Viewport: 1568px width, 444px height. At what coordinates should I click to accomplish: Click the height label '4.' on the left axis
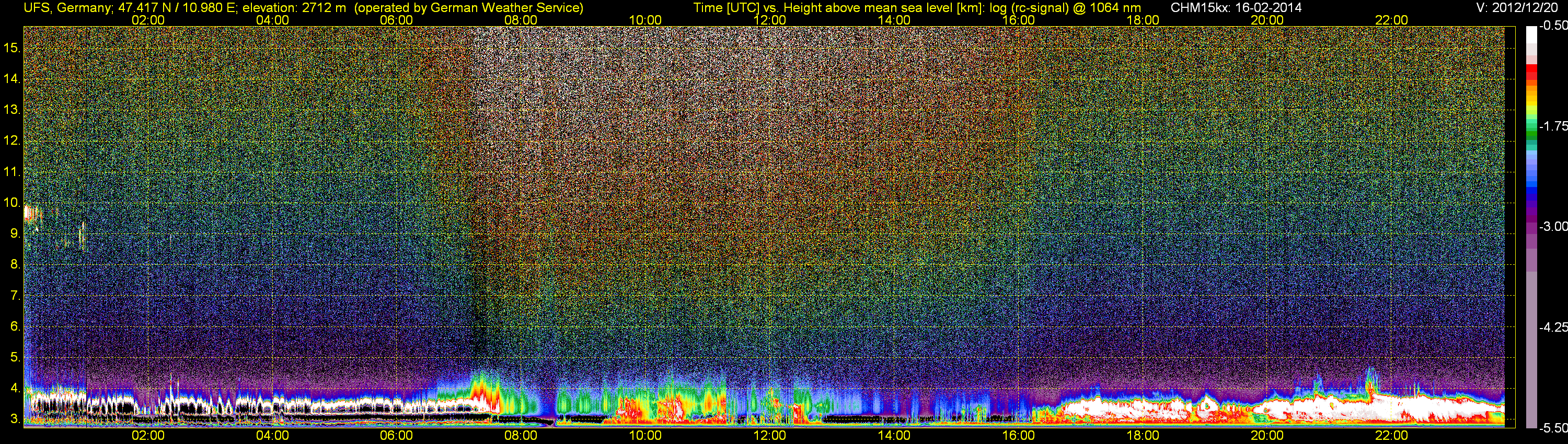[x=15, y=388]
